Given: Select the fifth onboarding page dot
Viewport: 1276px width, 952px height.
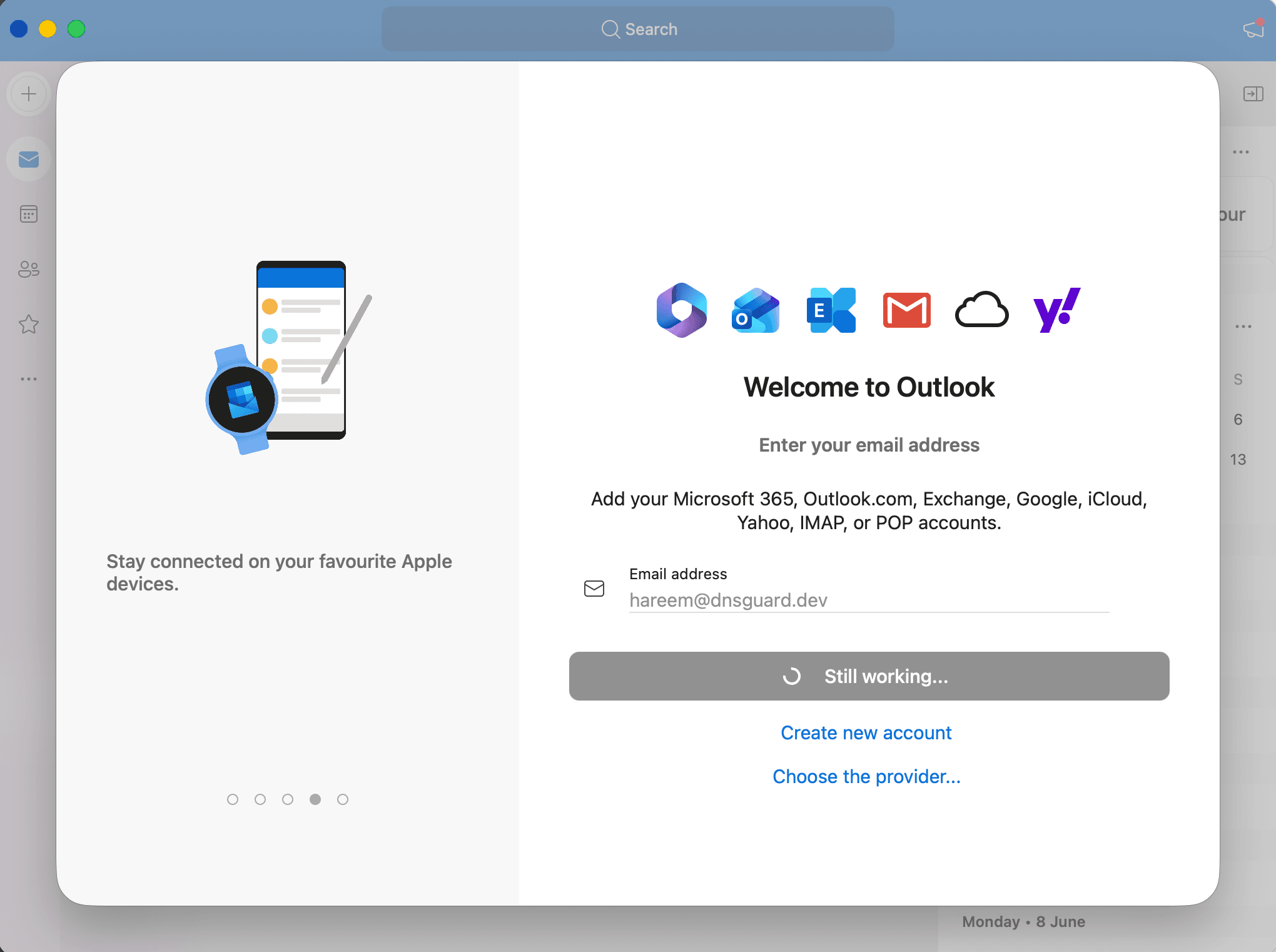Looking at the screenshot, I should (x=343, y=799).
